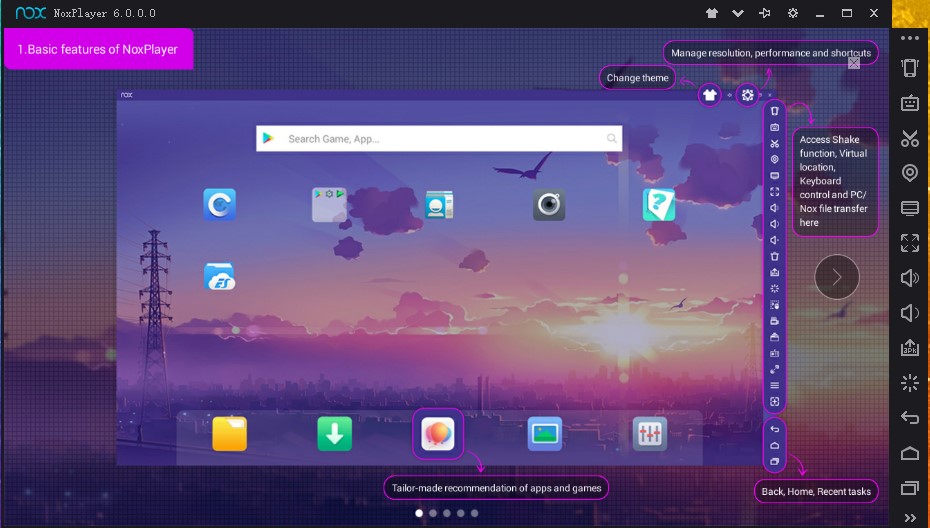
Task: Click the Shake function icon in sidebar
Action: [x=909, y=68]
